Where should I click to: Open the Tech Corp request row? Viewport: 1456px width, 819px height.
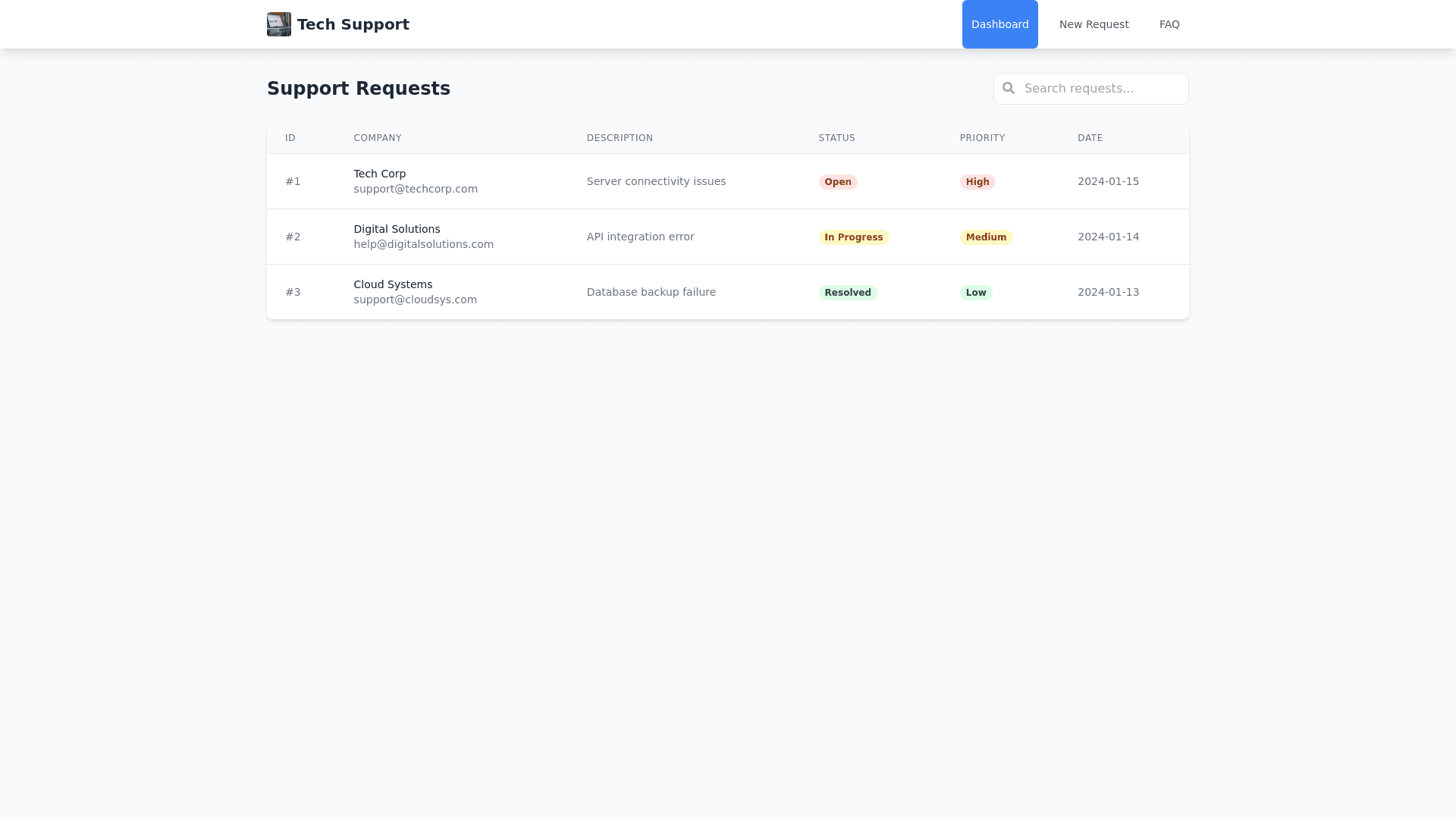[x=379, y=174]
